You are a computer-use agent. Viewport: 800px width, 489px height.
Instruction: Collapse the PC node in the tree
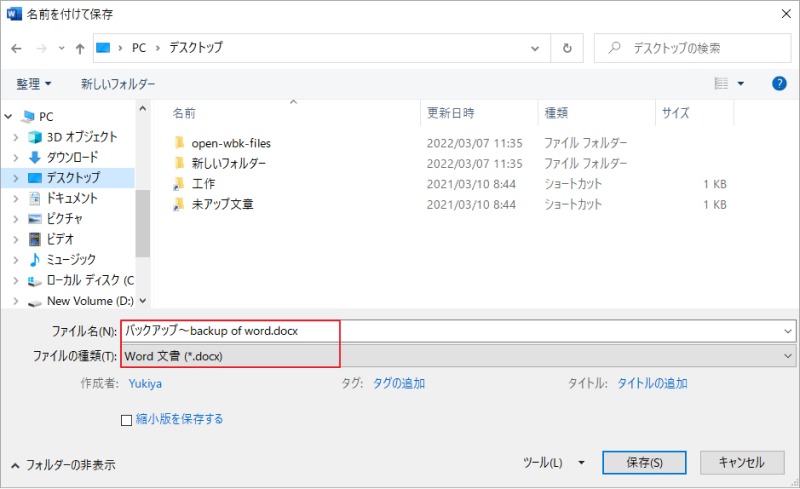pyautogui.click(x=8, y=117)
